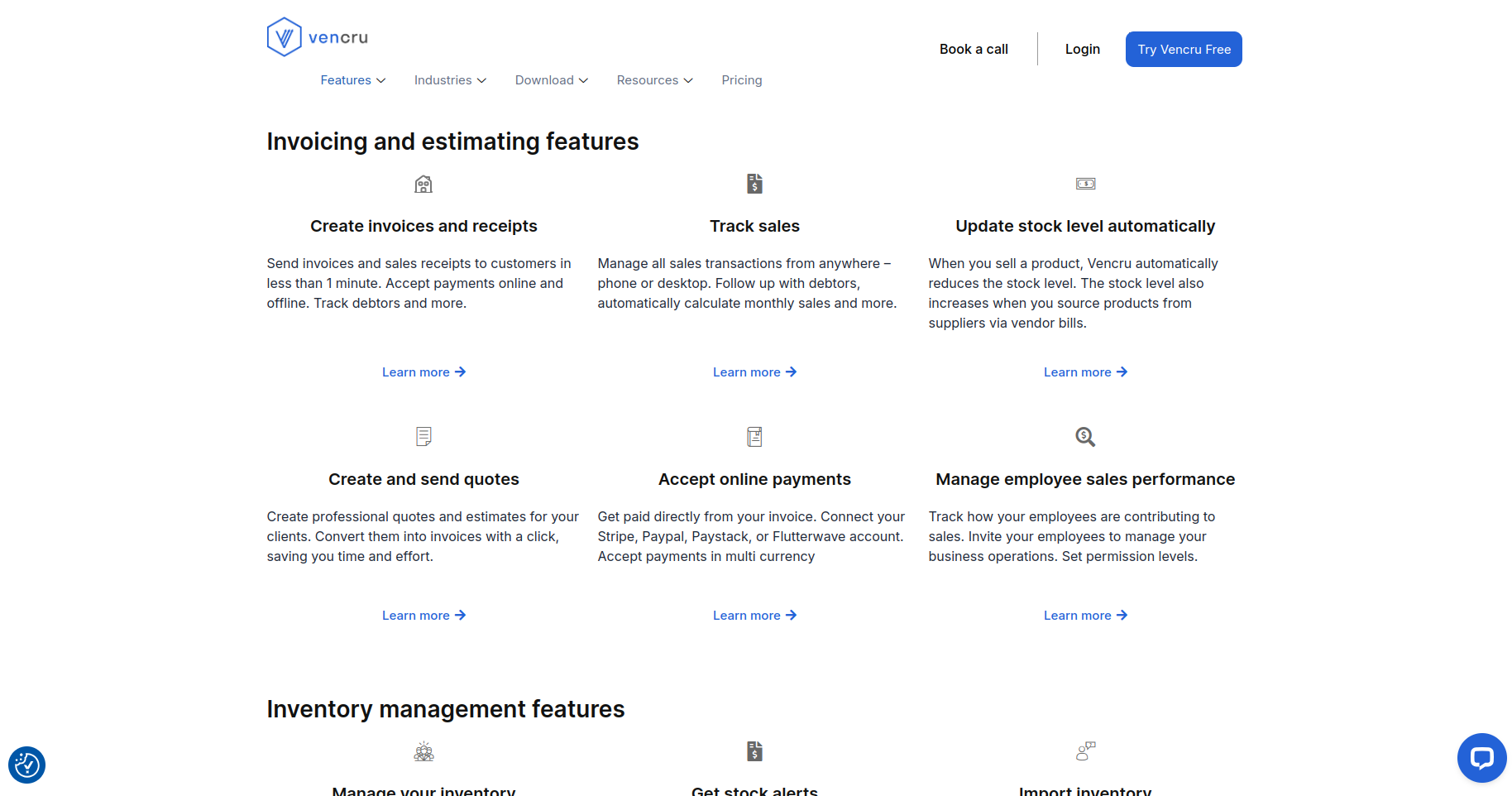
Task: Click the Manage employee sales performance heading
Action: click(x=1085, y=479)
